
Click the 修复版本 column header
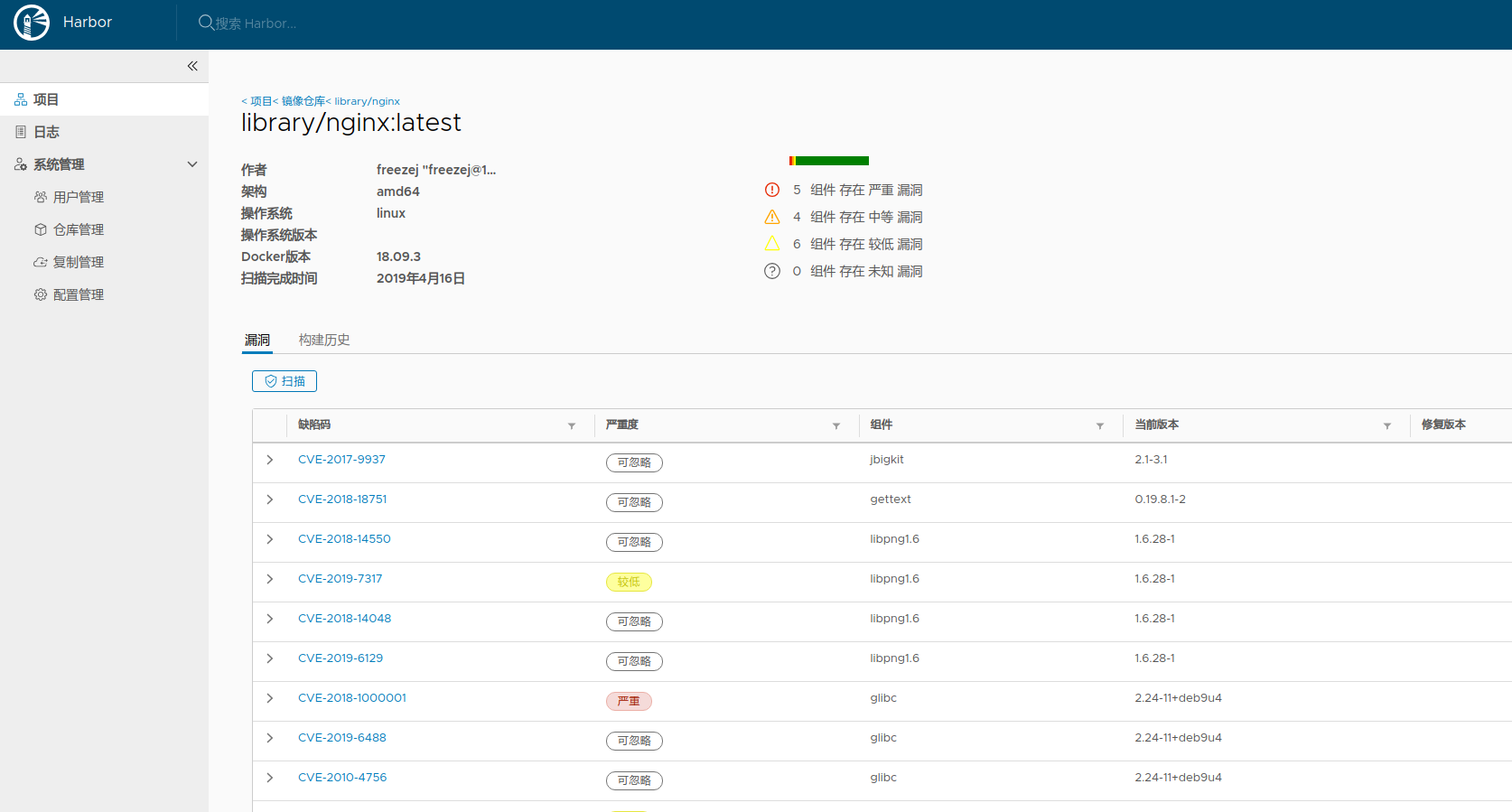(x=1443, y=425)
